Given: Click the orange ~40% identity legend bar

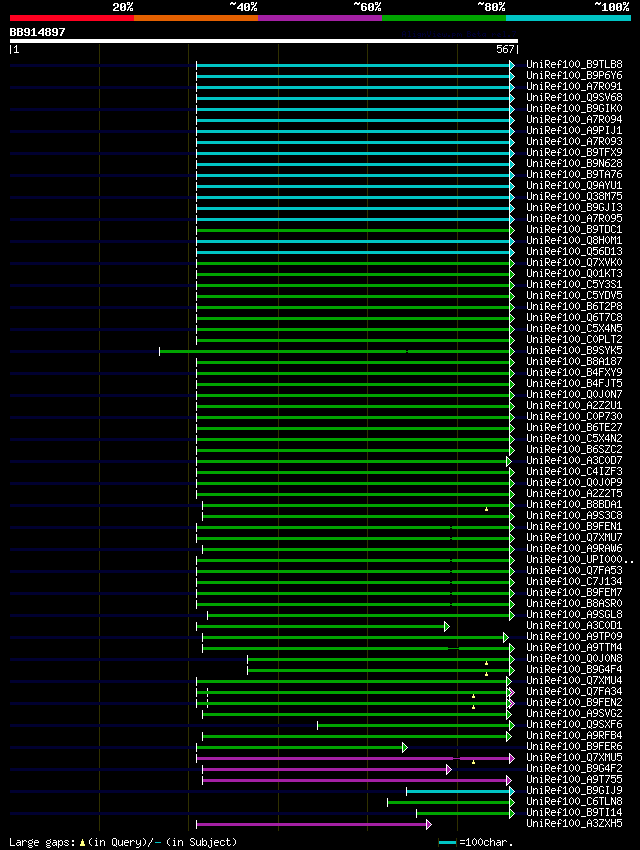Looking at the screenshot, I should click(196, 18).
